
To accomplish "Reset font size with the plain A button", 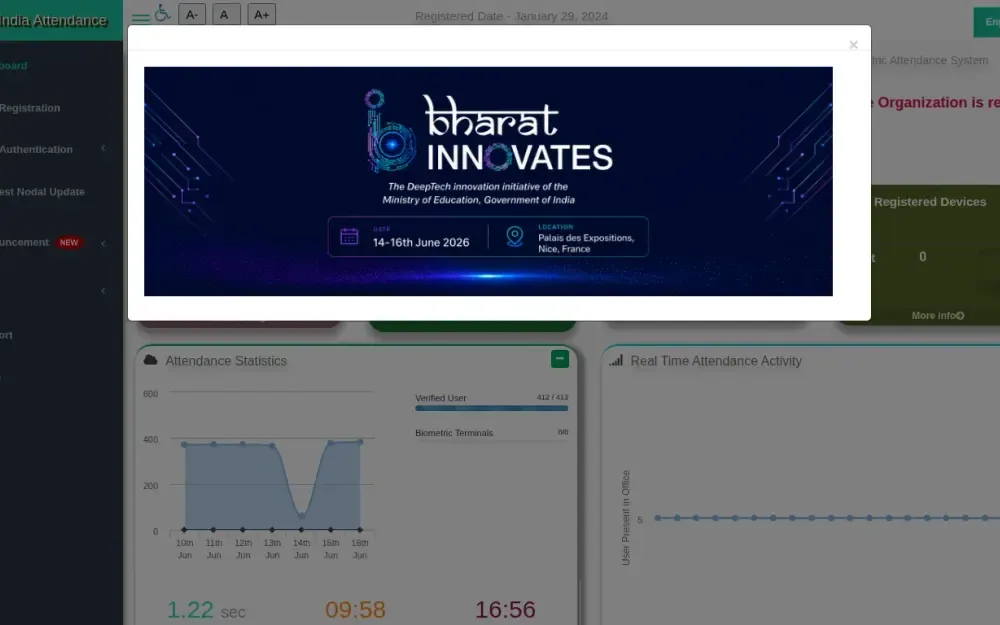I will click(224, 15).
